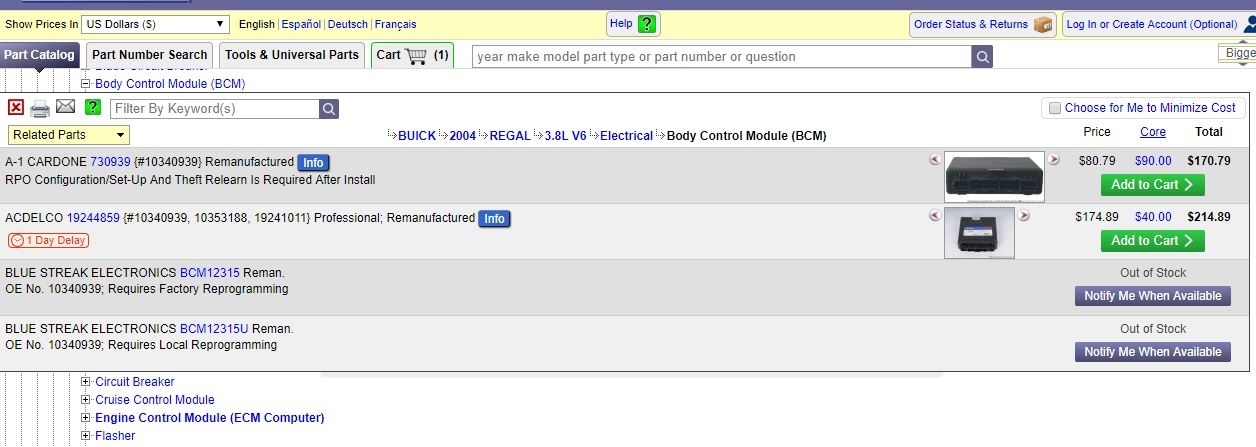Viewport: 1256px width, 447px height.
Task: Switch language to Deutsch
Action: click(x=348, y=24)
